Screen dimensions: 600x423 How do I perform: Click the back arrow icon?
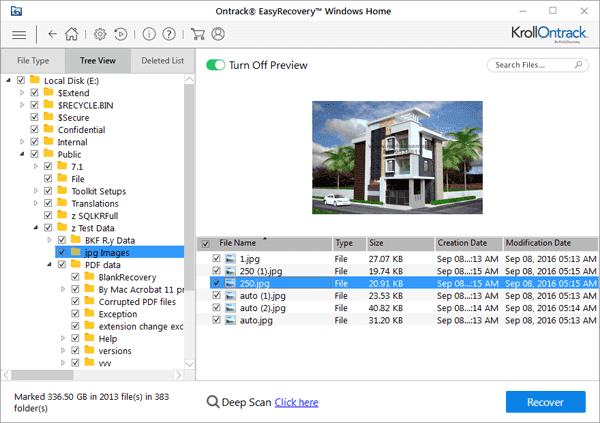[x=53, y=34]
